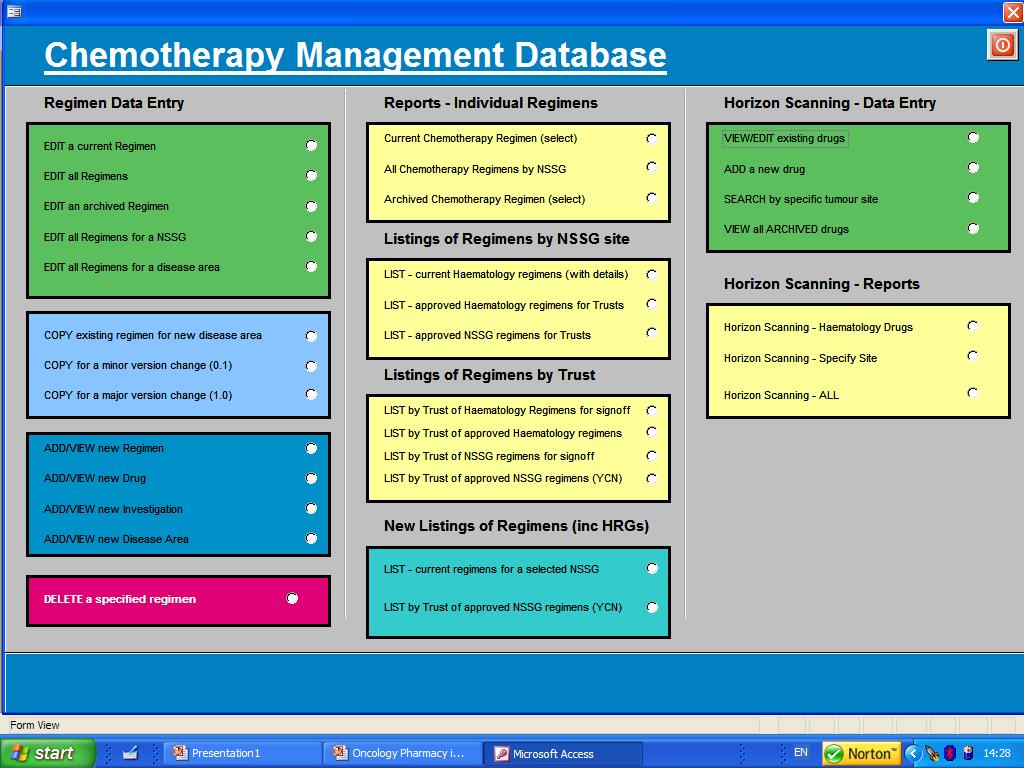
Task: Select LIST by Trust of NSSG regimens for signoff
Action: click(x=652, y=455)
